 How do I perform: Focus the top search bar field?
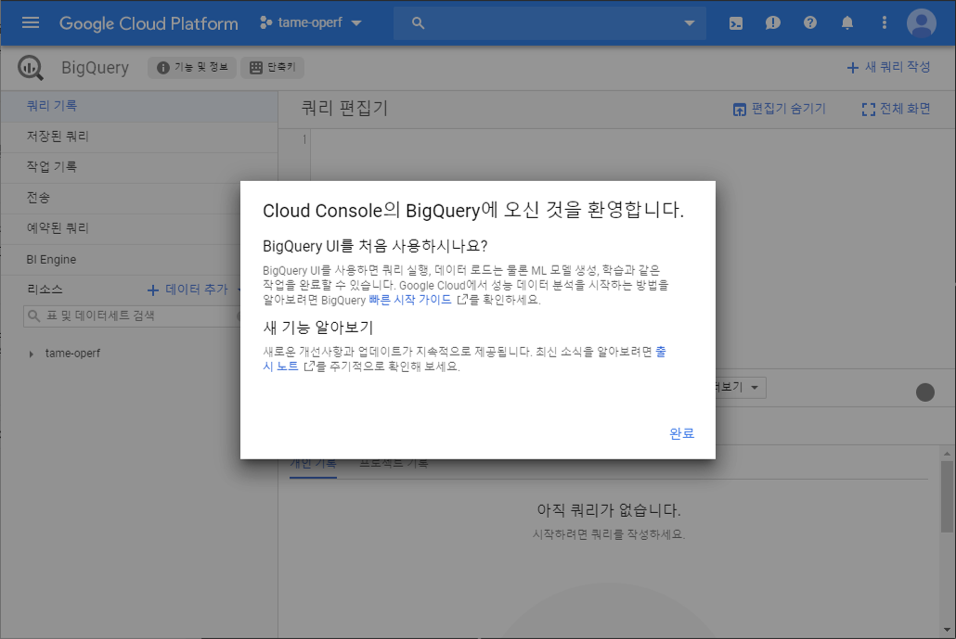549,23
